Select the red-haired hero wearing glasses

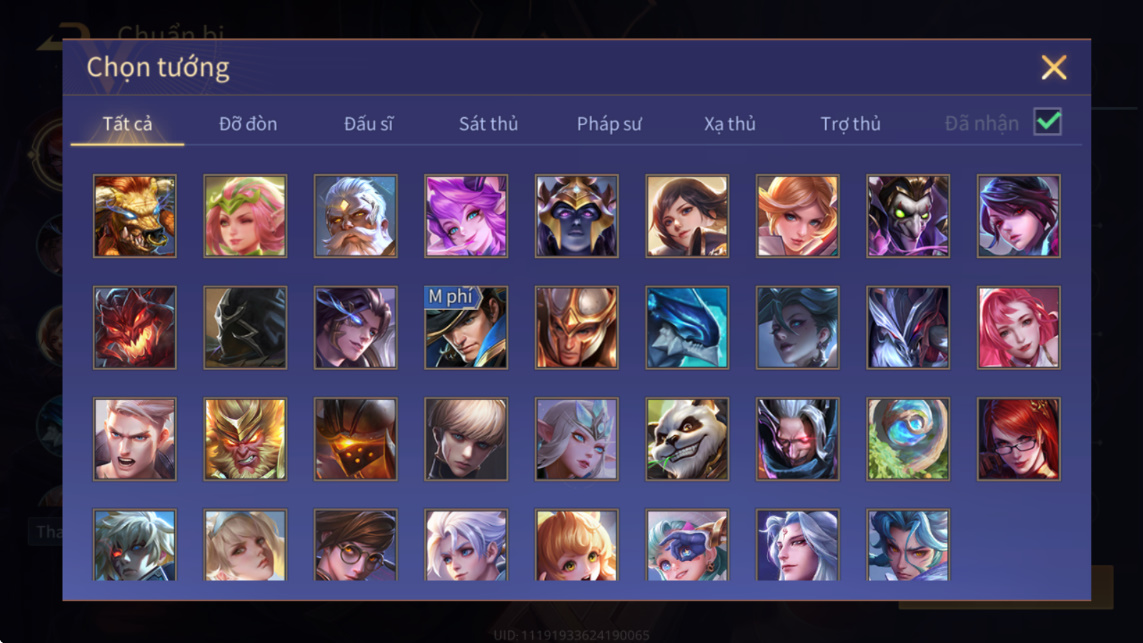pyautogui.click(x=1018, y=439)
